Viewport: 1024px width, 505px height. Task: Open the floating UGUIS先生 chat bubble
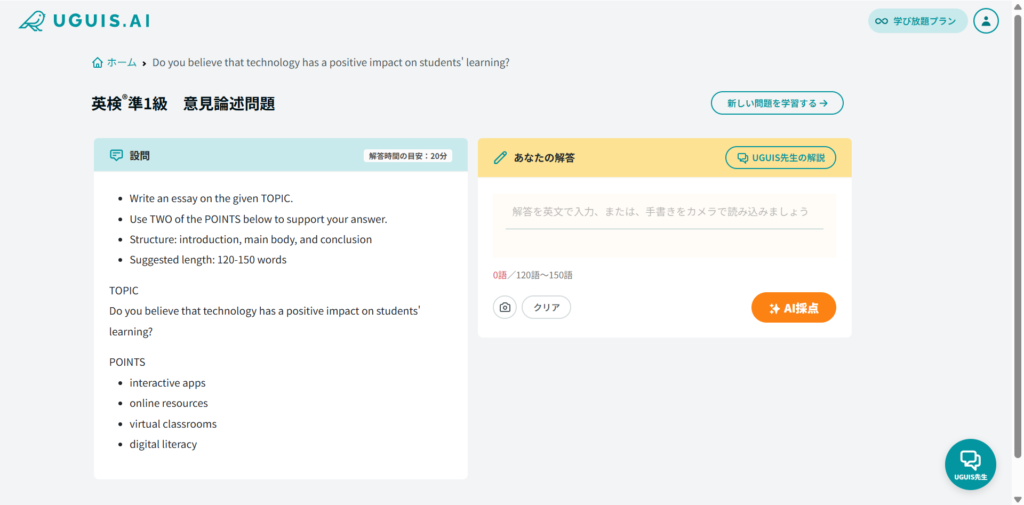point(969,464)
